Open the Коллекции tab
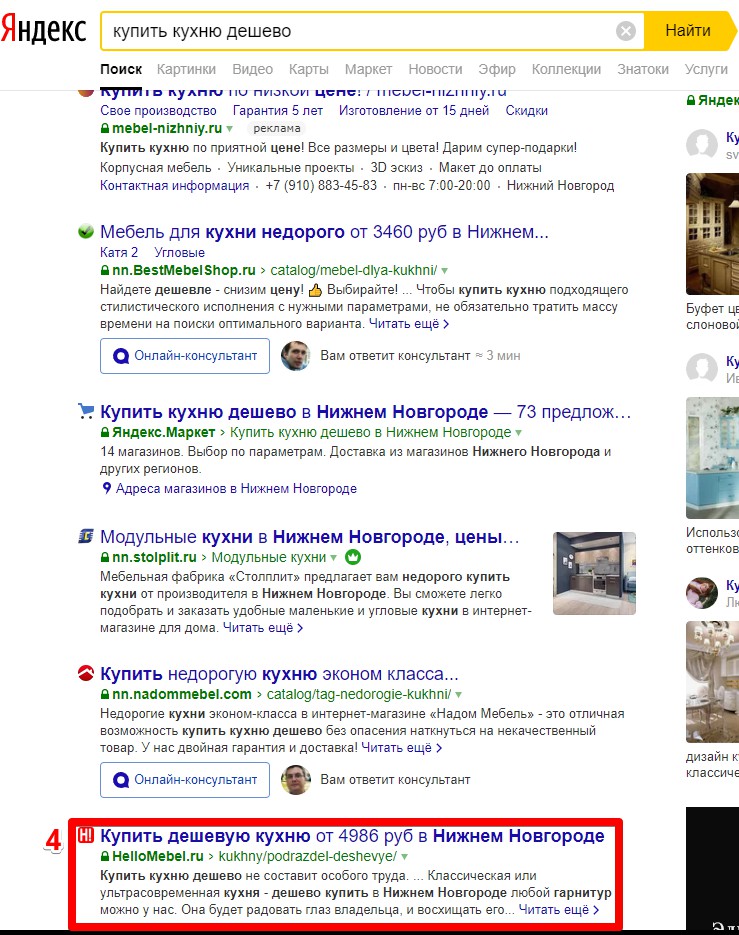Image resolution: width=739 pixels, height=935 pixels. pyautogui.click(x=566, y=69)
